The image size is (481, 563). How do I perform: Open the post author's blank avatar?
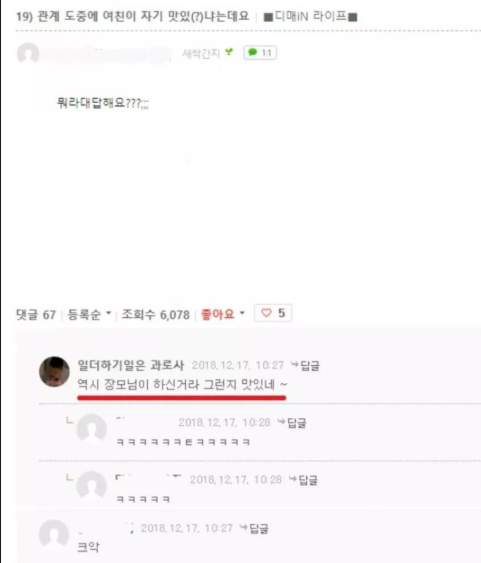[x=28, y=54]
